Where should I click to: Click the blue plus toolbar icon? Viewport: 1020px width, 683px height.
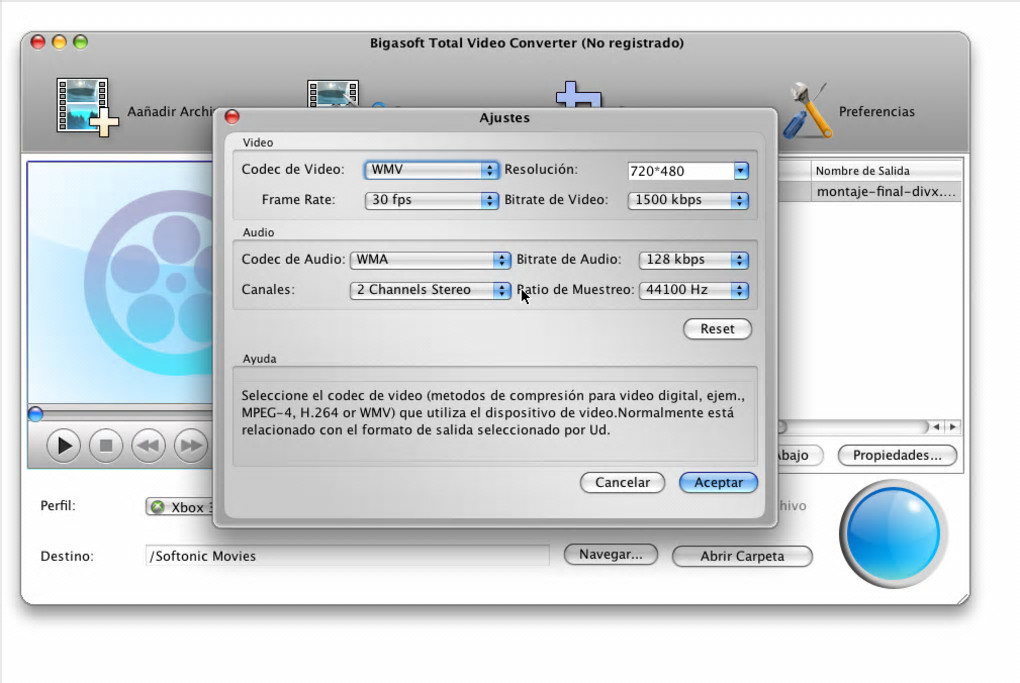point(578,94)
